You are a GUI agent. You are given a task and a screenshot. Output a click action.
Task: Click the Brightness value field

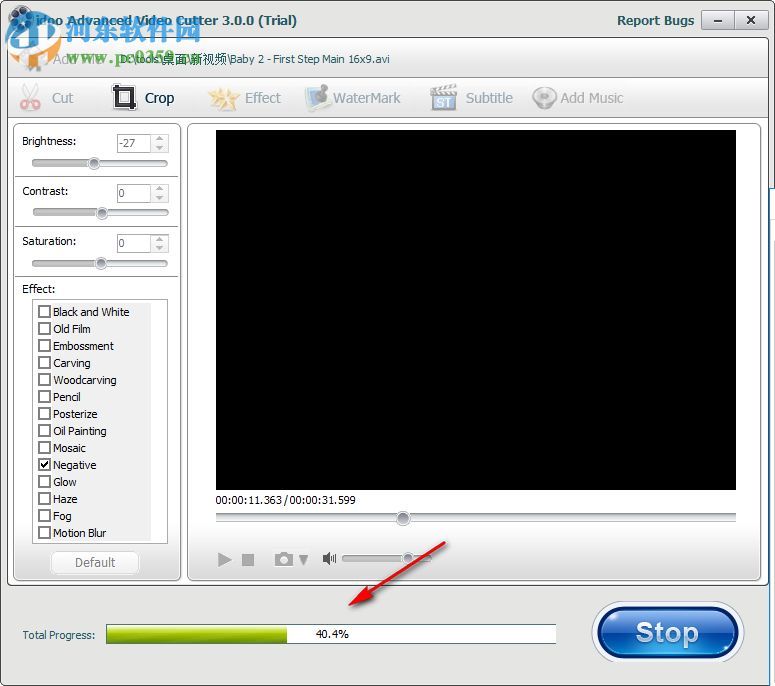click(x=133, y=143)
